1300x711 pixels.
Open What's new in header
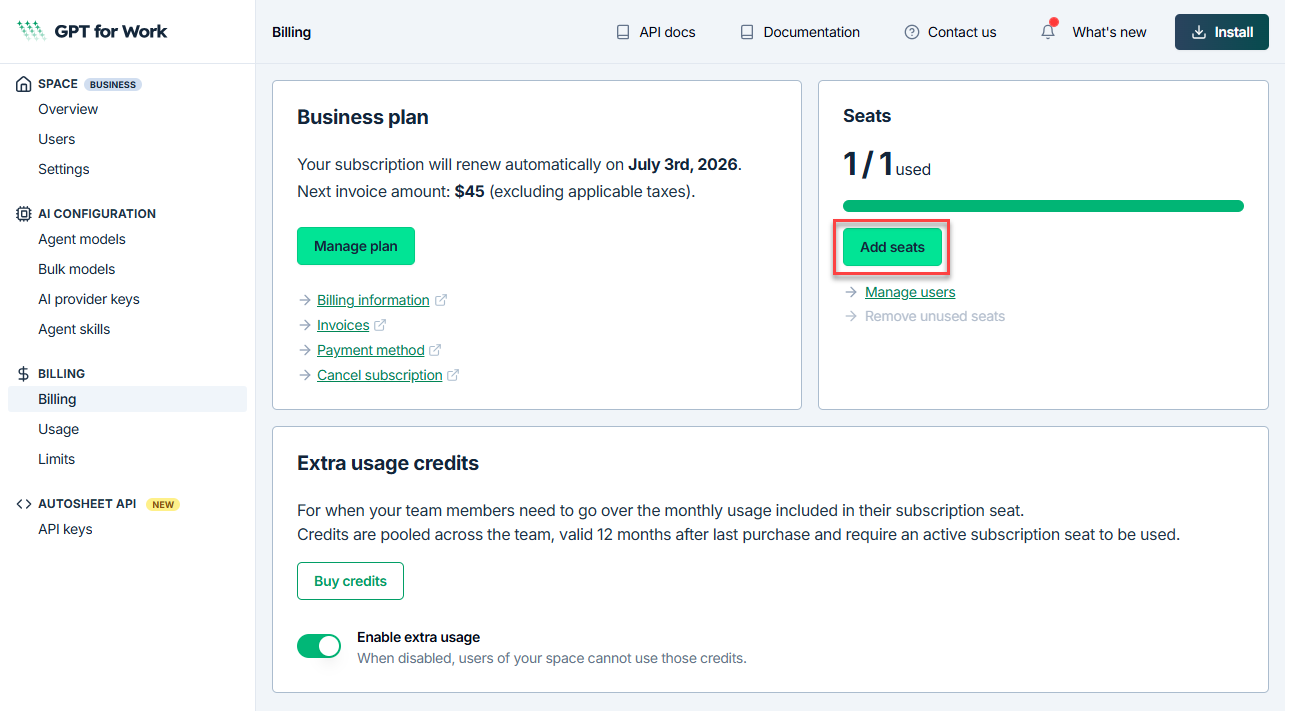(1109, 32)
